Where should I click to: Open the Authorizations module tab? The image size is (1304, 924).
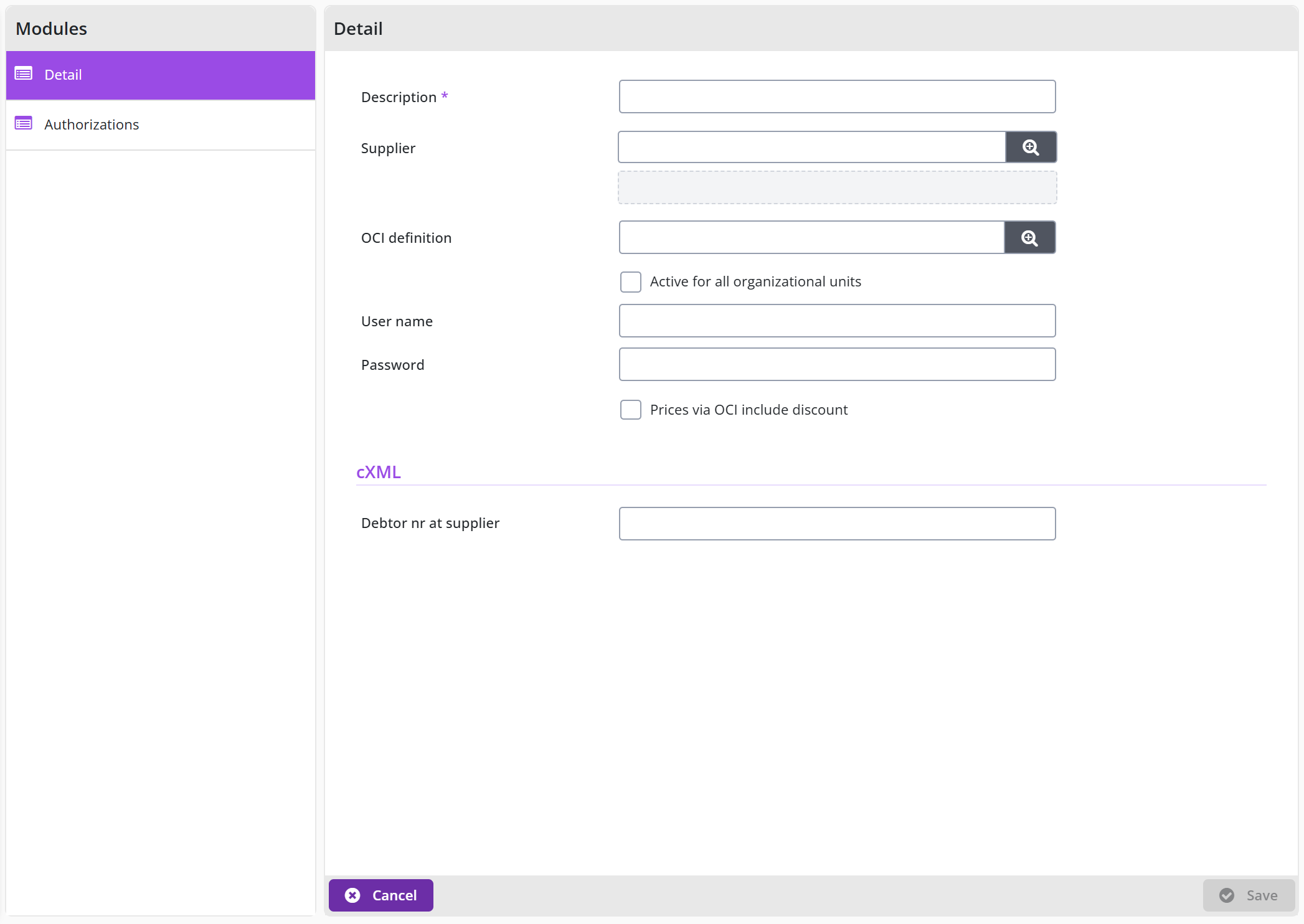(x=161, y=125)
